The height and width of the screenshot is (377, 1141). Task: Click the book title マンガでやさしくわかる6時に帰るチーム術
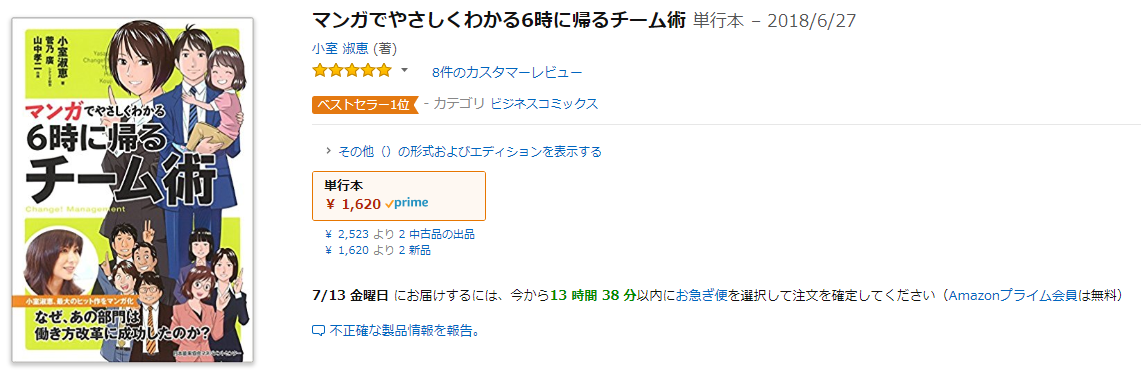[499, 19]
